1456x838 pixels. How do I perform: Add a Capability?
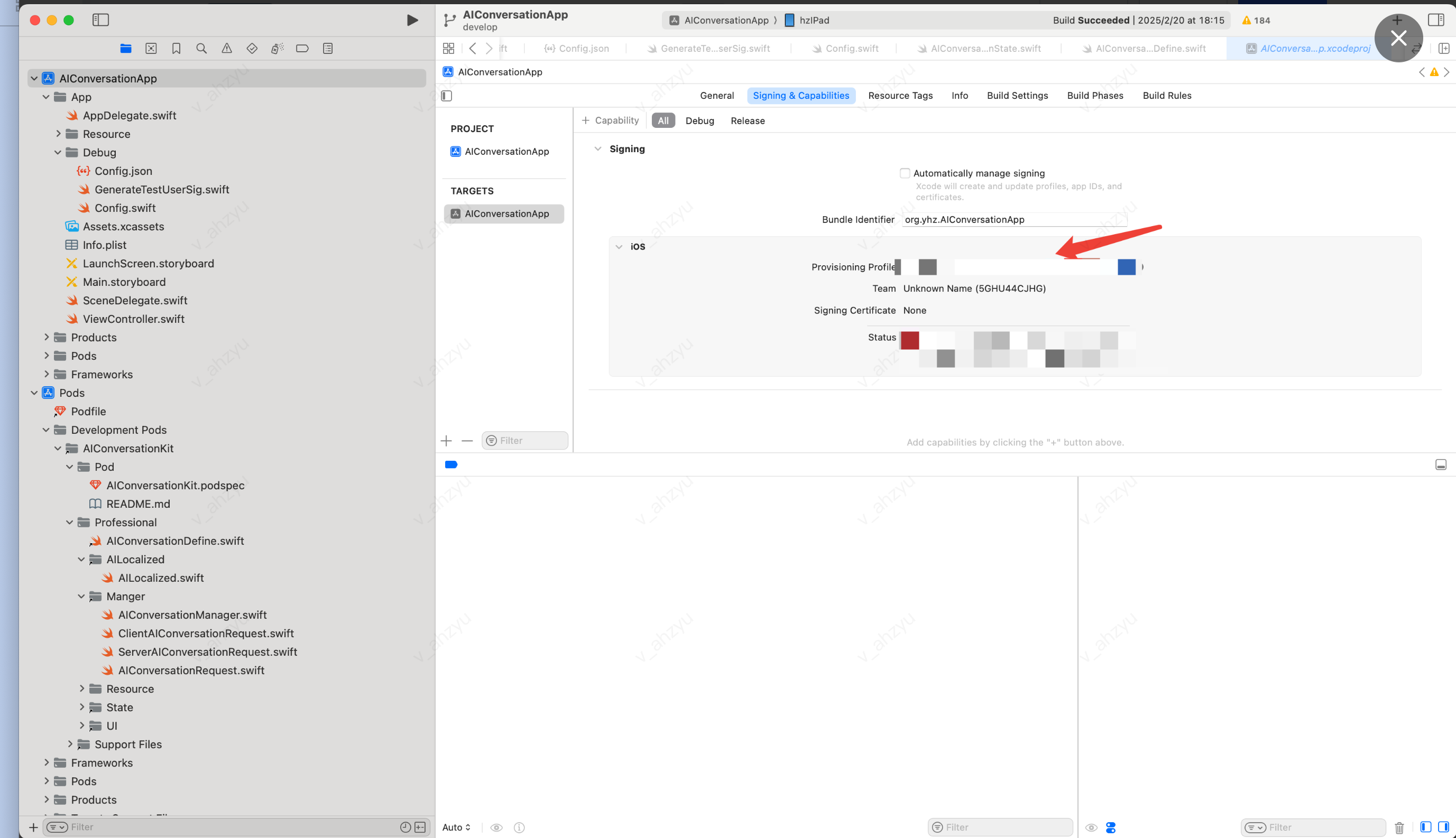point(610,120)
